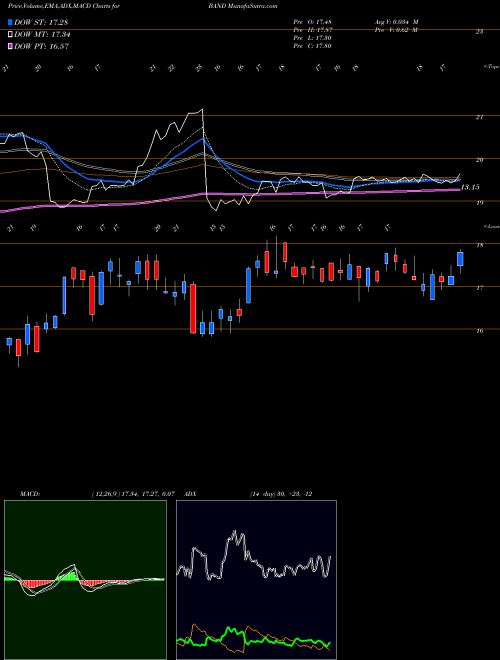Click the 21 price axis label
Image resolution: width=500 pixels, height=660 pixels.
[479, 117]
